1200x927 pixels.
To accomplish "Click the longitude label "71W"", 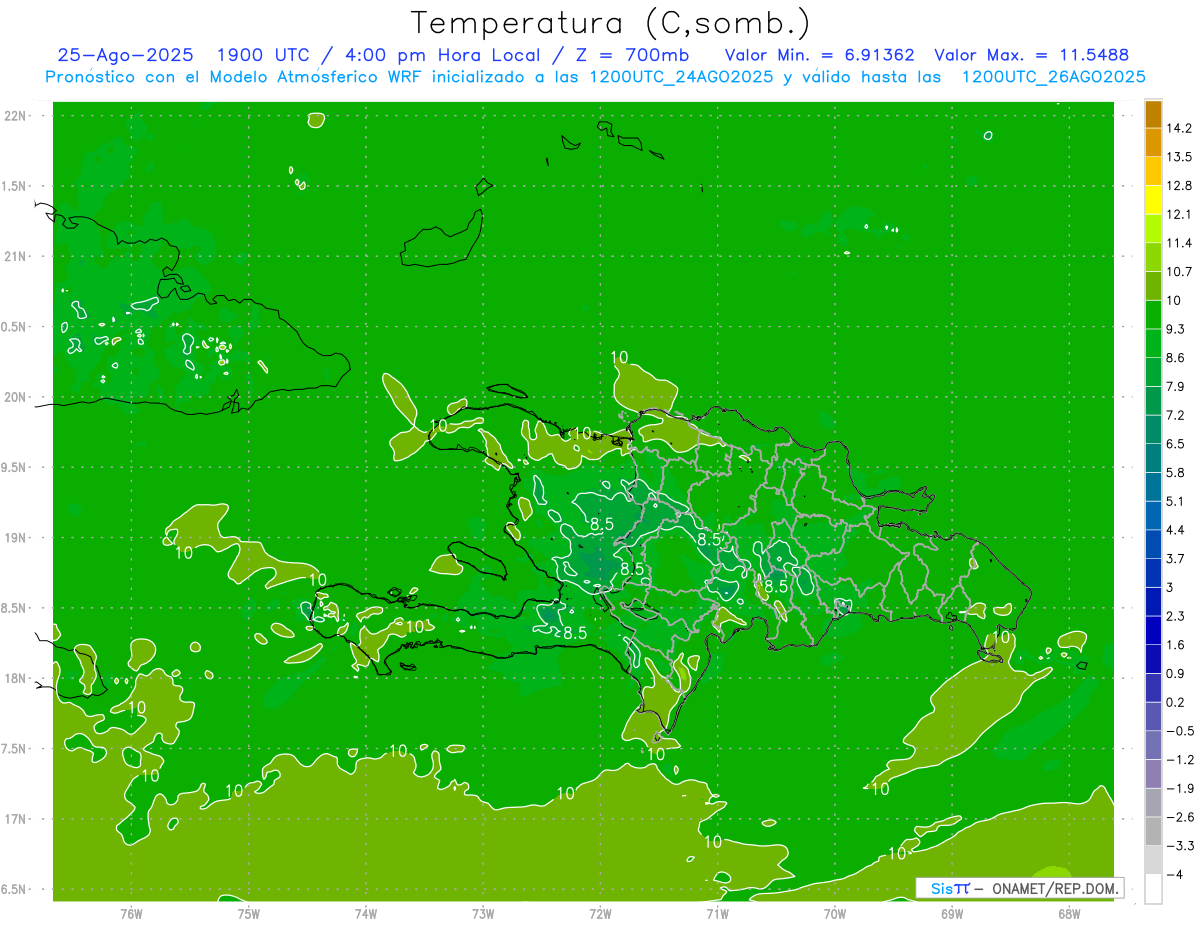I will click(717, 913).
